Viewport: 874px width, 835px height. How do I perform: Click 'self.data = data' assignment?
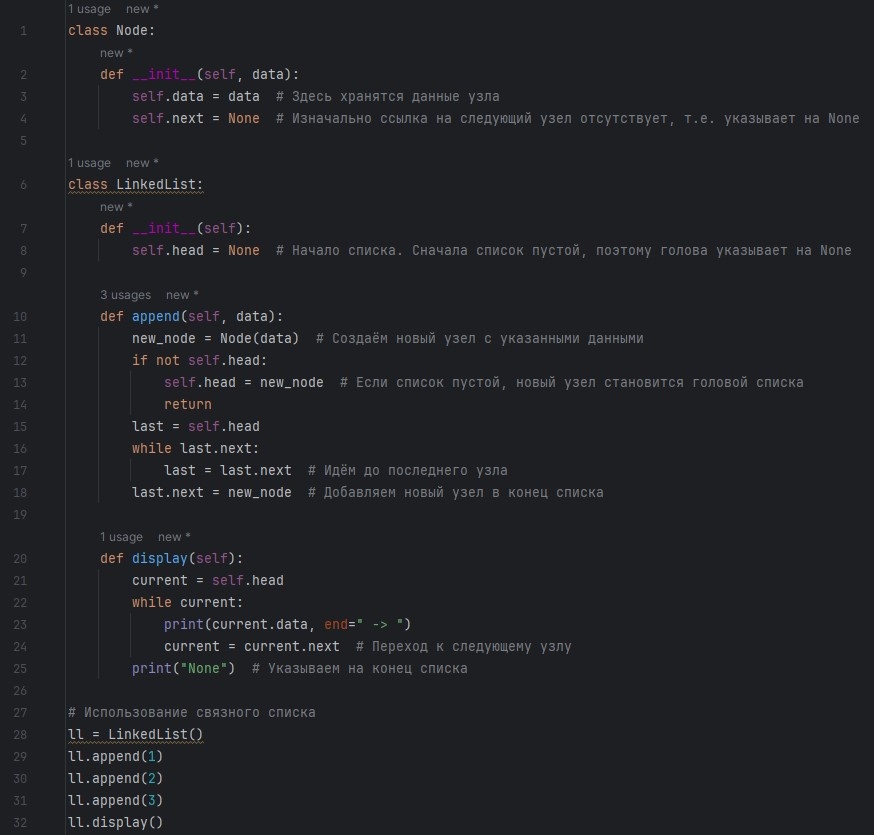coord(196,96)
